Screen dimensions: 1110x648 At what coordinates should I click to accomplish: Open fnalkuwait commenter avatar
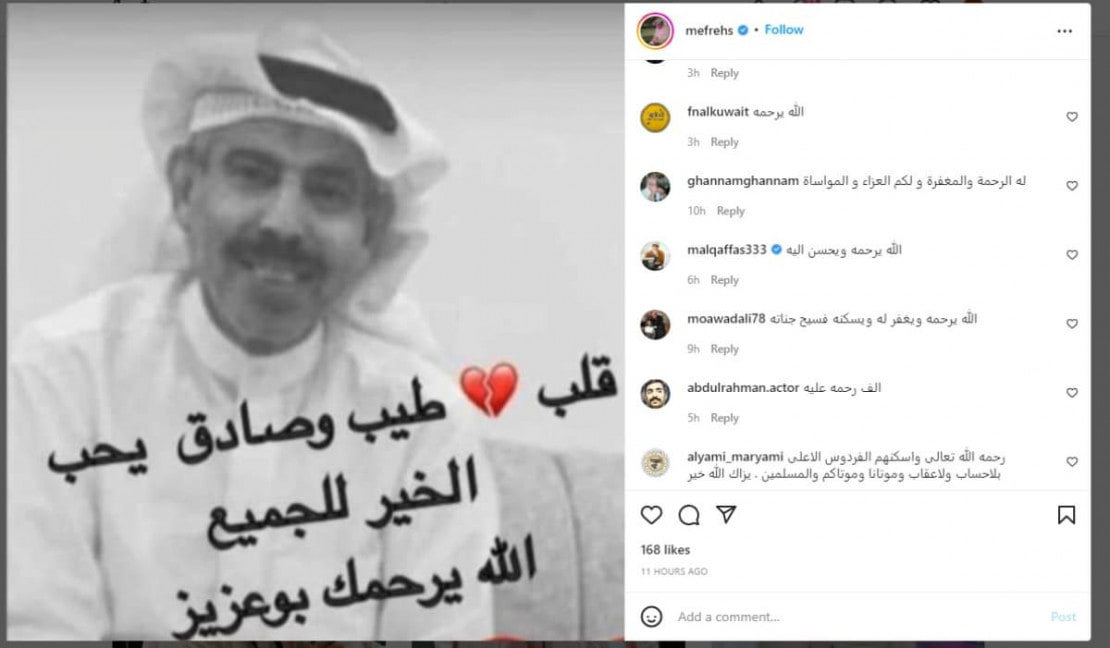tap(655, 118)
